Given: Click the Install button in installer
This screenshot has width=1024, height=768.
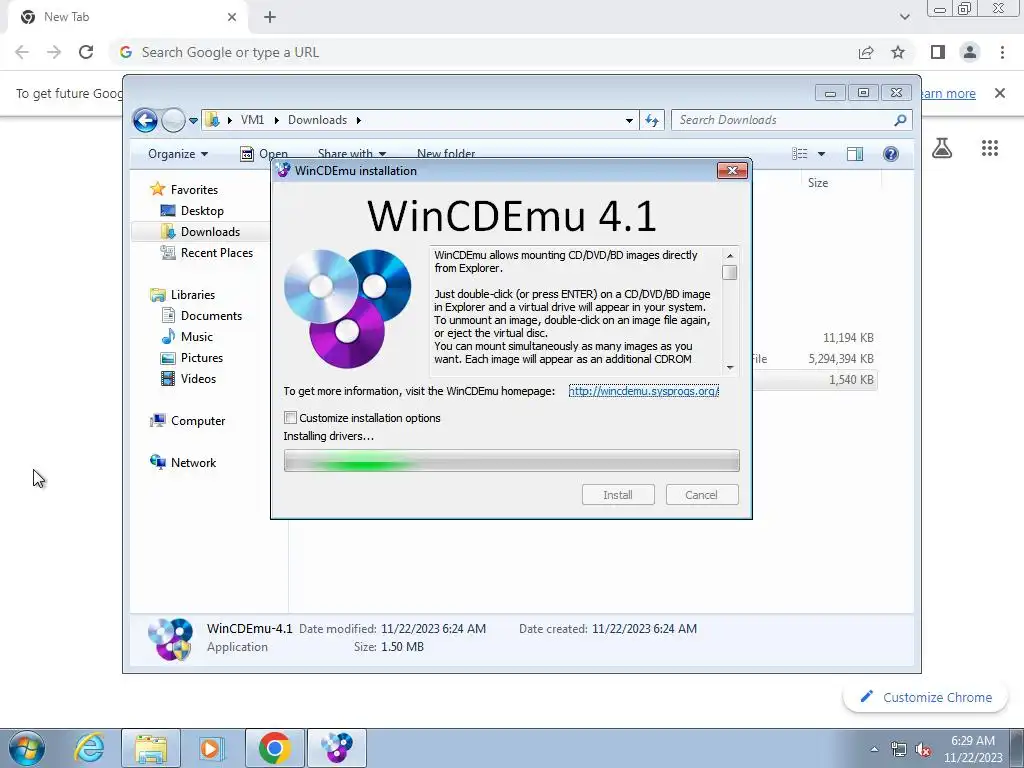Looking at the screenshot, I should (x=618, y=494).
